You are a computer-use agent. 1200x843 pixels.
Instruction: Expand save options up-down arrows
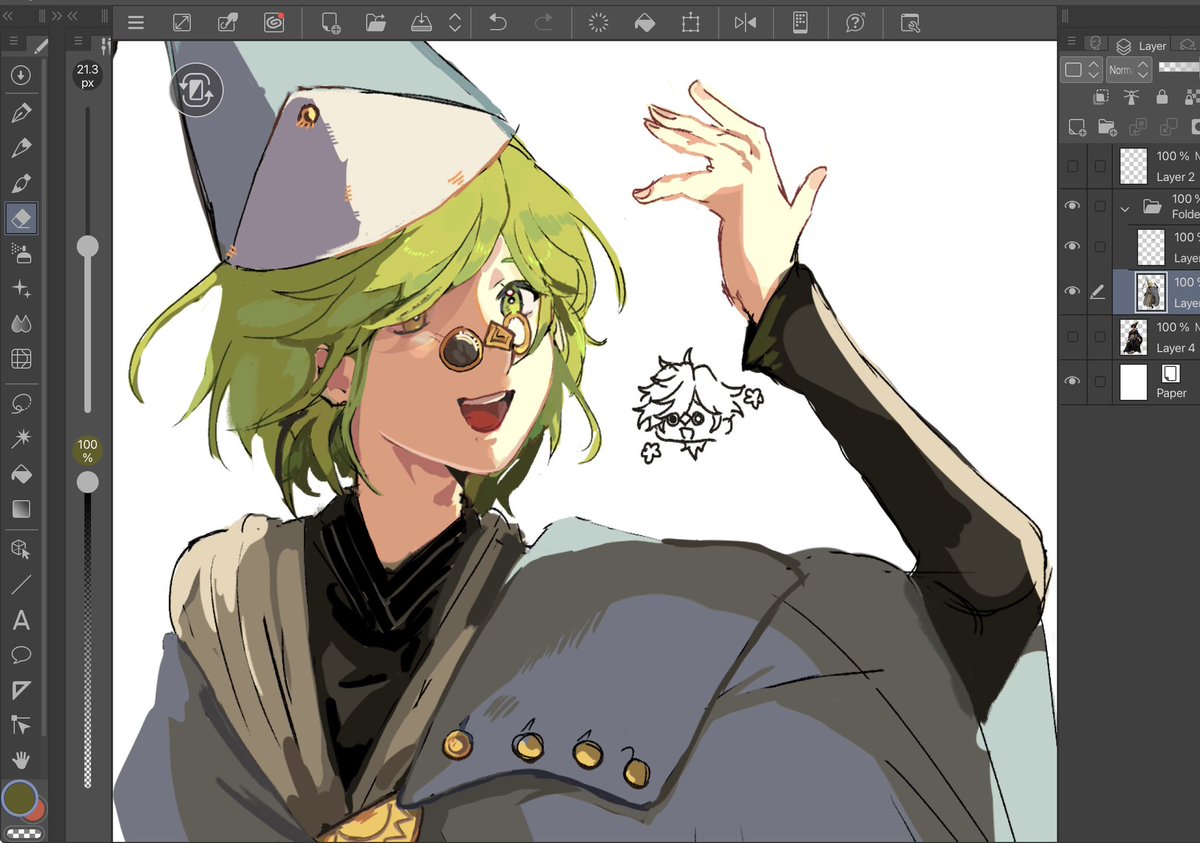[455, 23]
